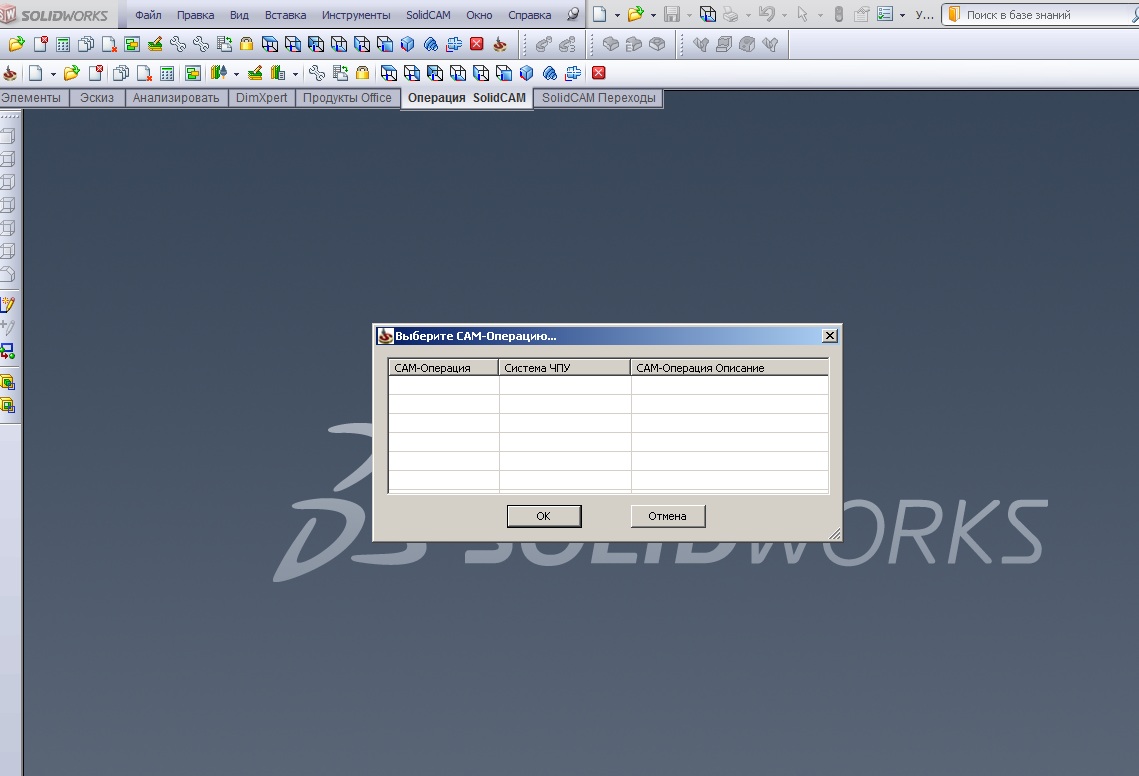The width and height of the screenshot is (1139, 776).
Task: Open the Окно menu
Action: tap(479, 15)
